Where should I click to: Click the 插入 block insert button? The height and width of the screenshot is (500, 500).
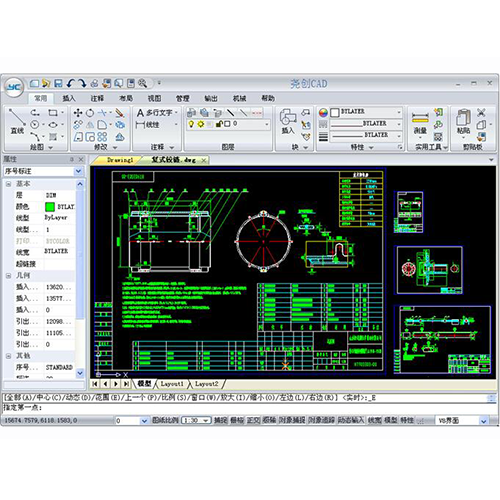point(288,122)
